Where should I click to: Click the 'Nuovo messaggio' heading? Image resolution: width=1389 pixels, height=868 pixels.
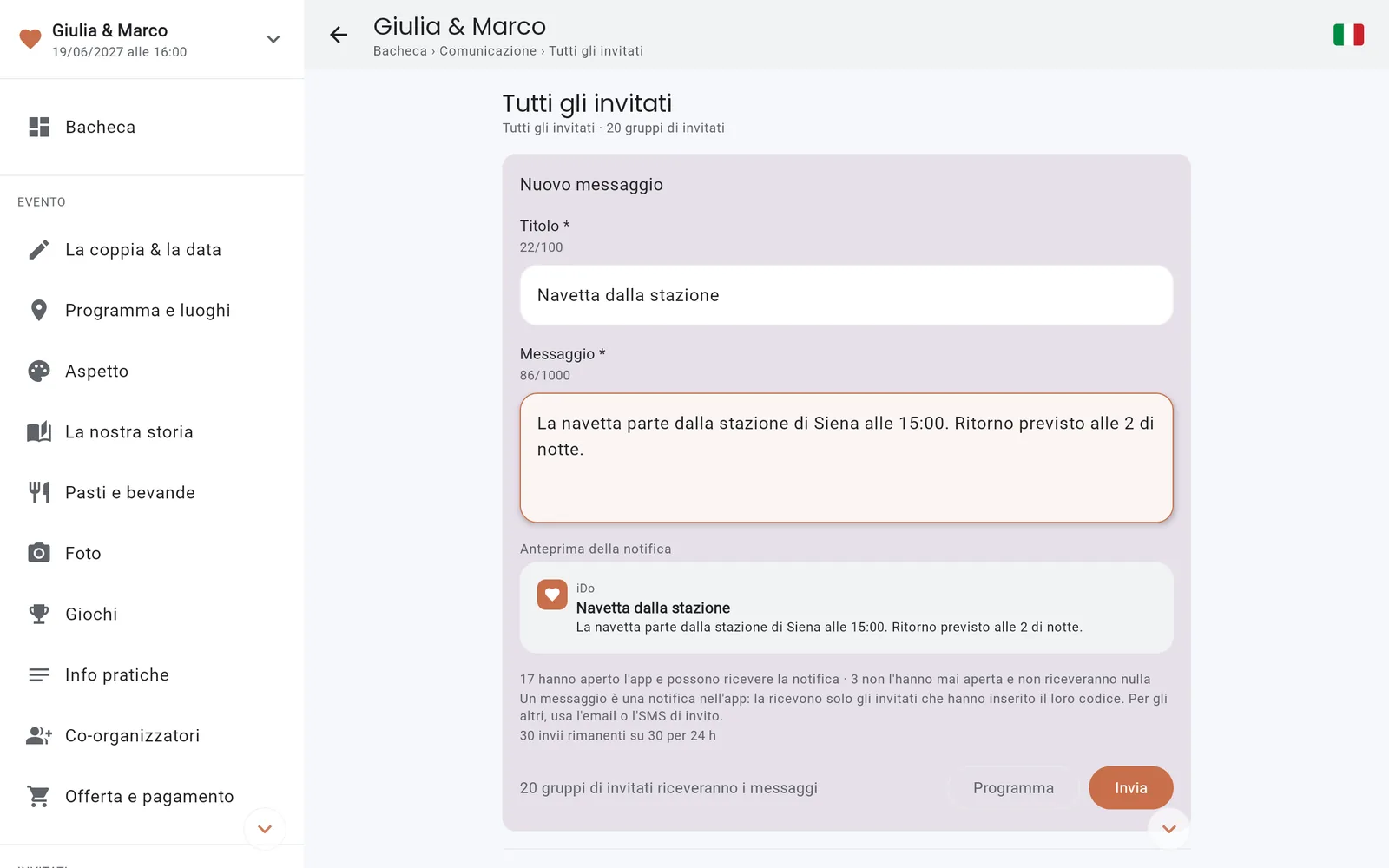[591, 185]
